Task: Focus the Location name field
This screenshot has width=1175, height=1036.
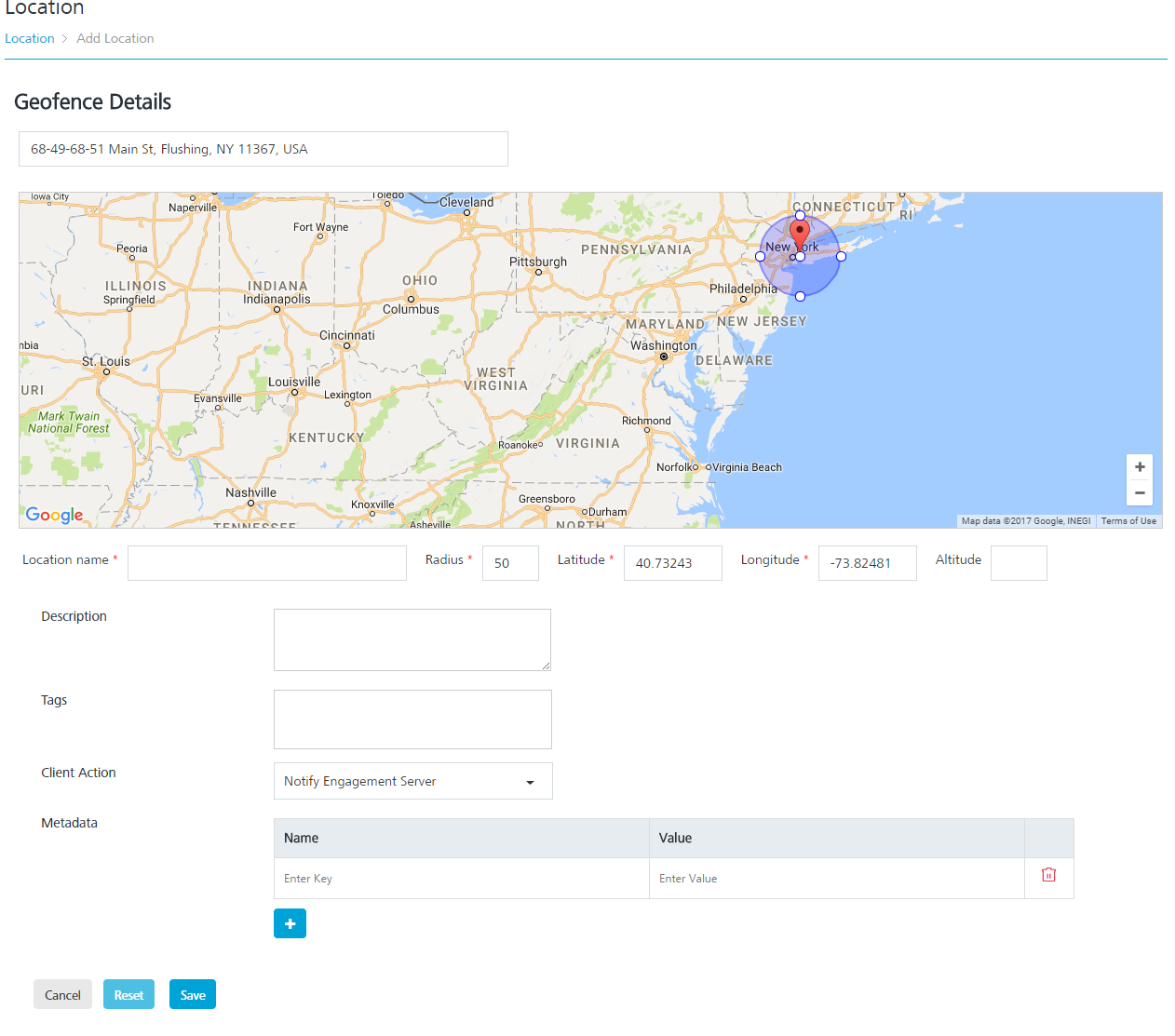Action: [x=266, y=563]
